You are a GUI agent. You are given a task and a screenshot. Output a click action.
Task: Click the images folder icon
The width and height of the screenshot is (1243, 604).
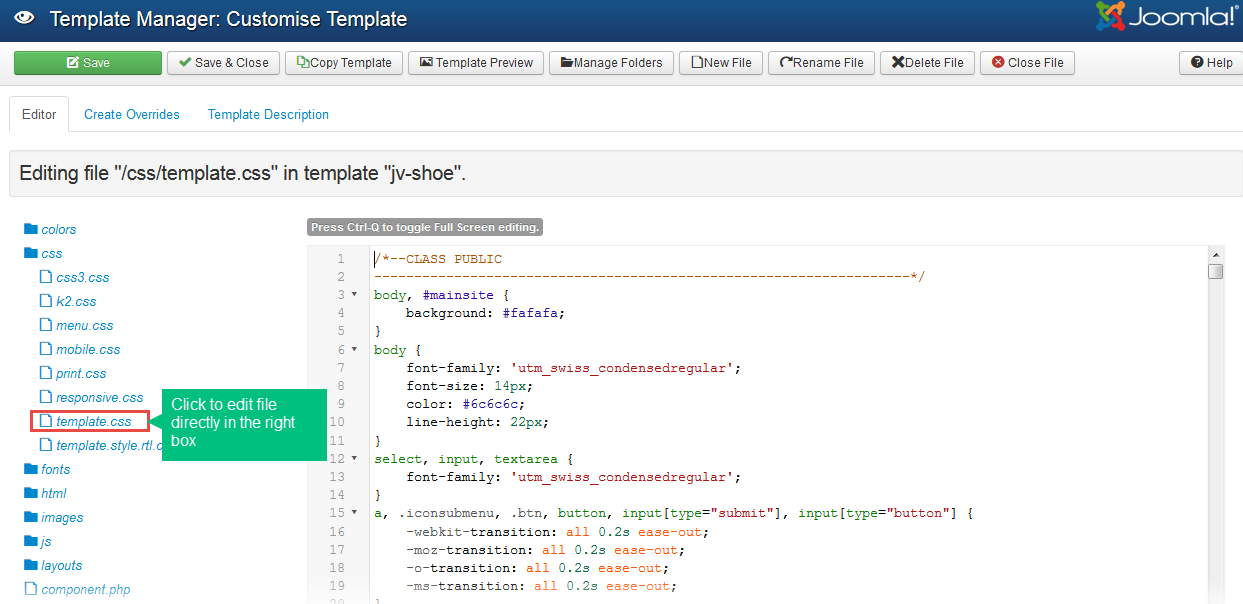pos(30,517)
